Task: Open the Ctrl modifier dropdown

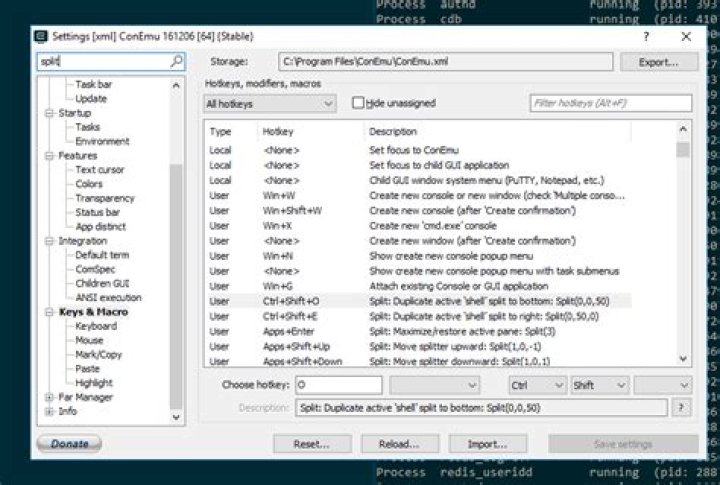Action: tap(537, 385)
